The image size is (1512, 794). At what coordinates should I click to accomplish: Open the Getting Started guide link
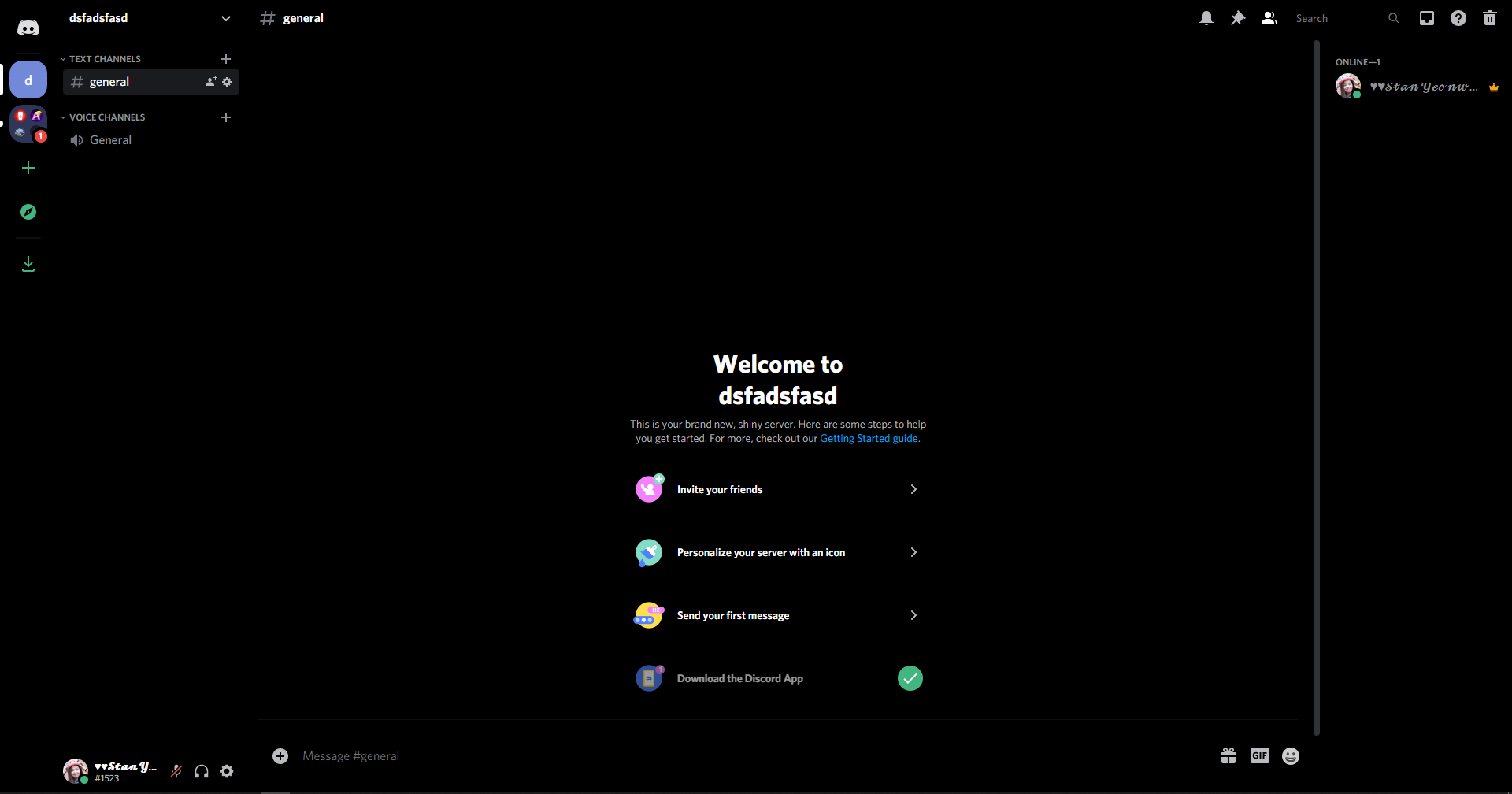click(868, 438)
